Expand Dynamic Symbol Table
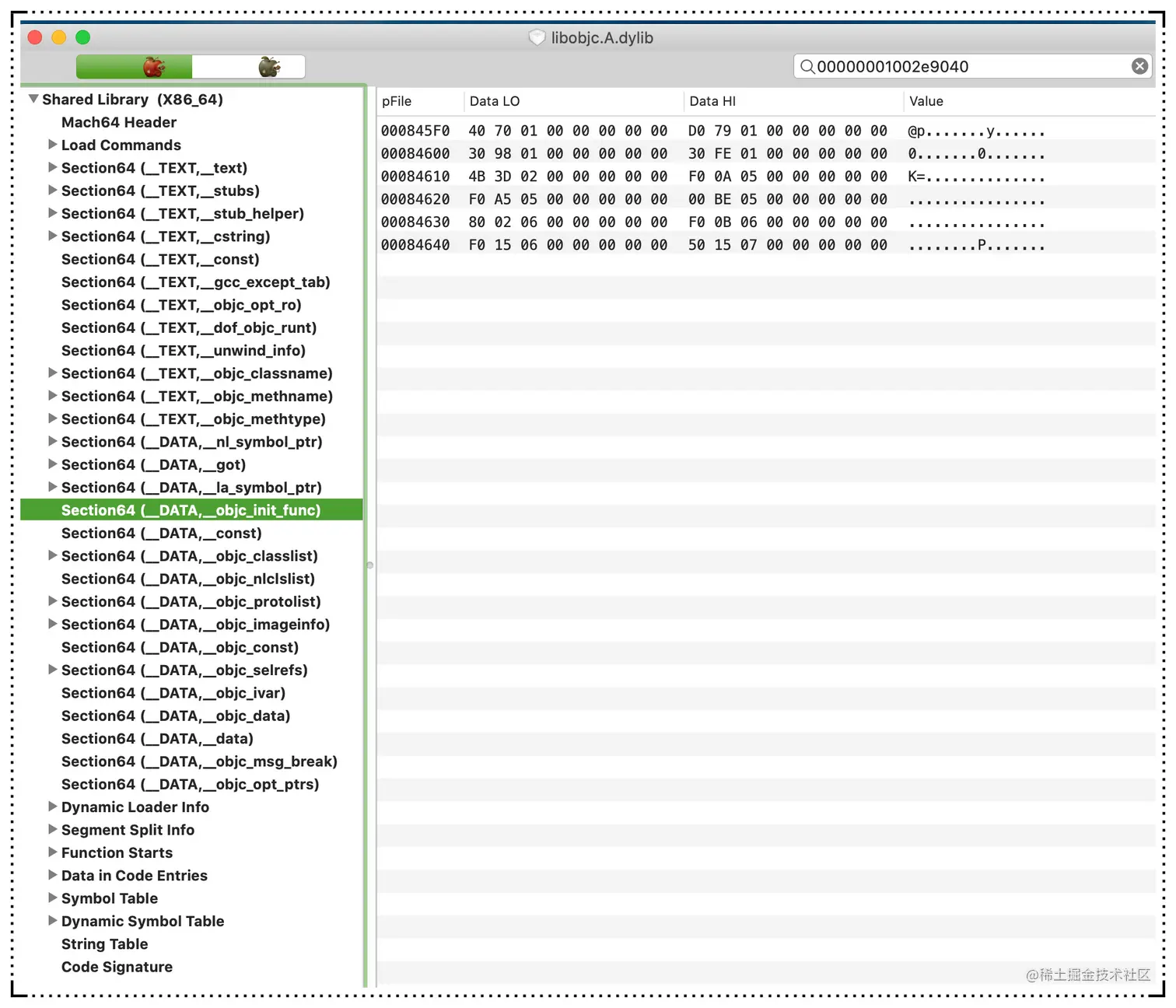The image size is (1176, 1008). (x=52, y=921)
